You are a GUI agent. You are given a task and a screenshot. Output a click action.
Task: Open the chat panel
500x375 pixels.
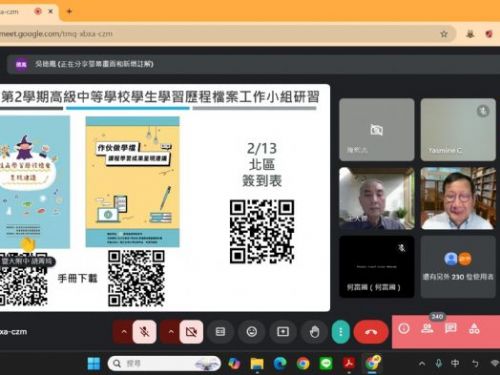tap(451, 329)
